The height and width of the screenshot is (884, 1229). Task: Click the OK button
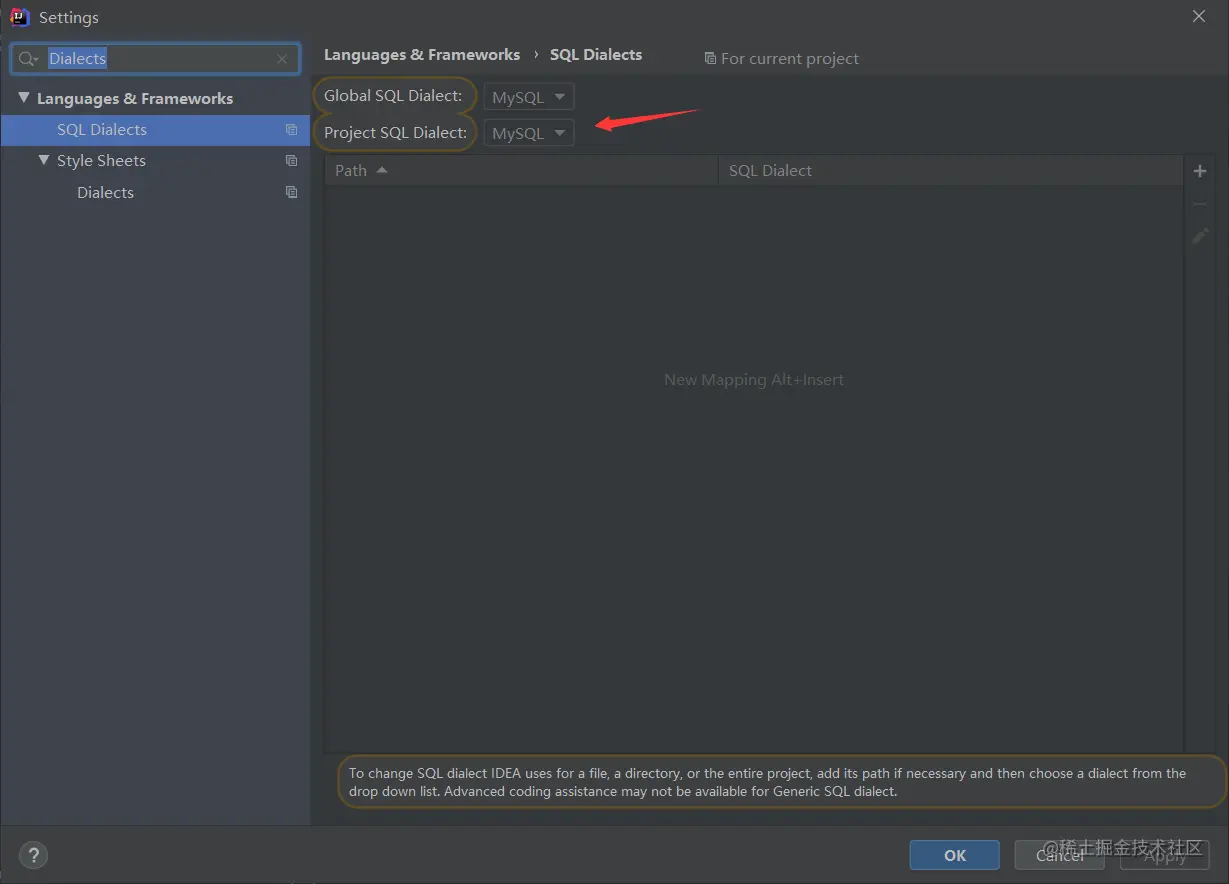tap(954, 855)
